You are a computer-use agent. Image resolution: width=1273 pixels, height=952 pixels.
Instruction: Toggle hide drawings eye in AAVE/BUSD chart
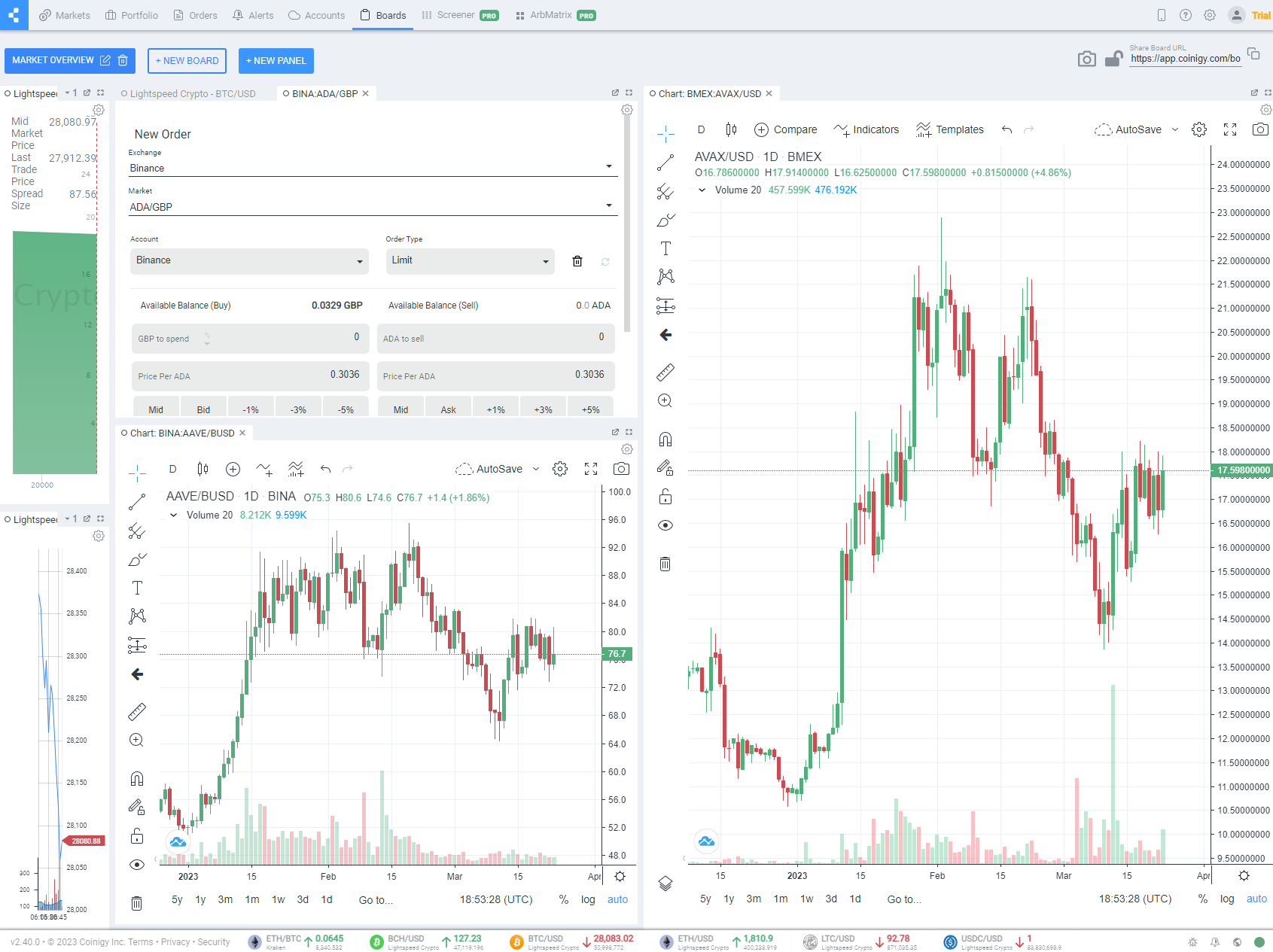click(x=137, y=865)
